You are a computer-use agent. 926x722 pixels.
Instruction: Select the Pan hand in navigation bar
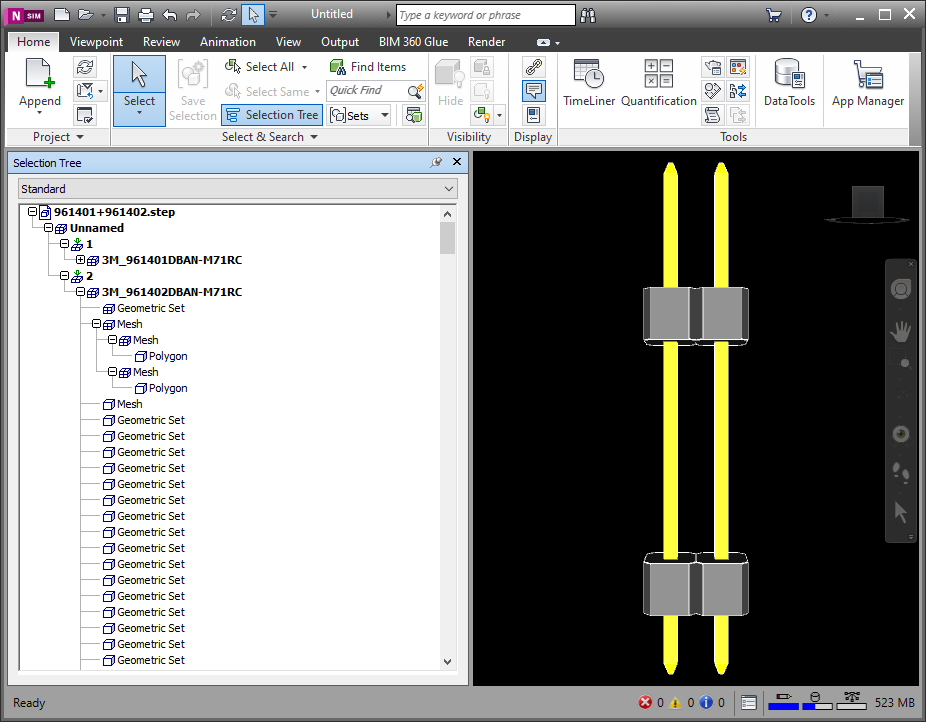[x=901, y=330]
